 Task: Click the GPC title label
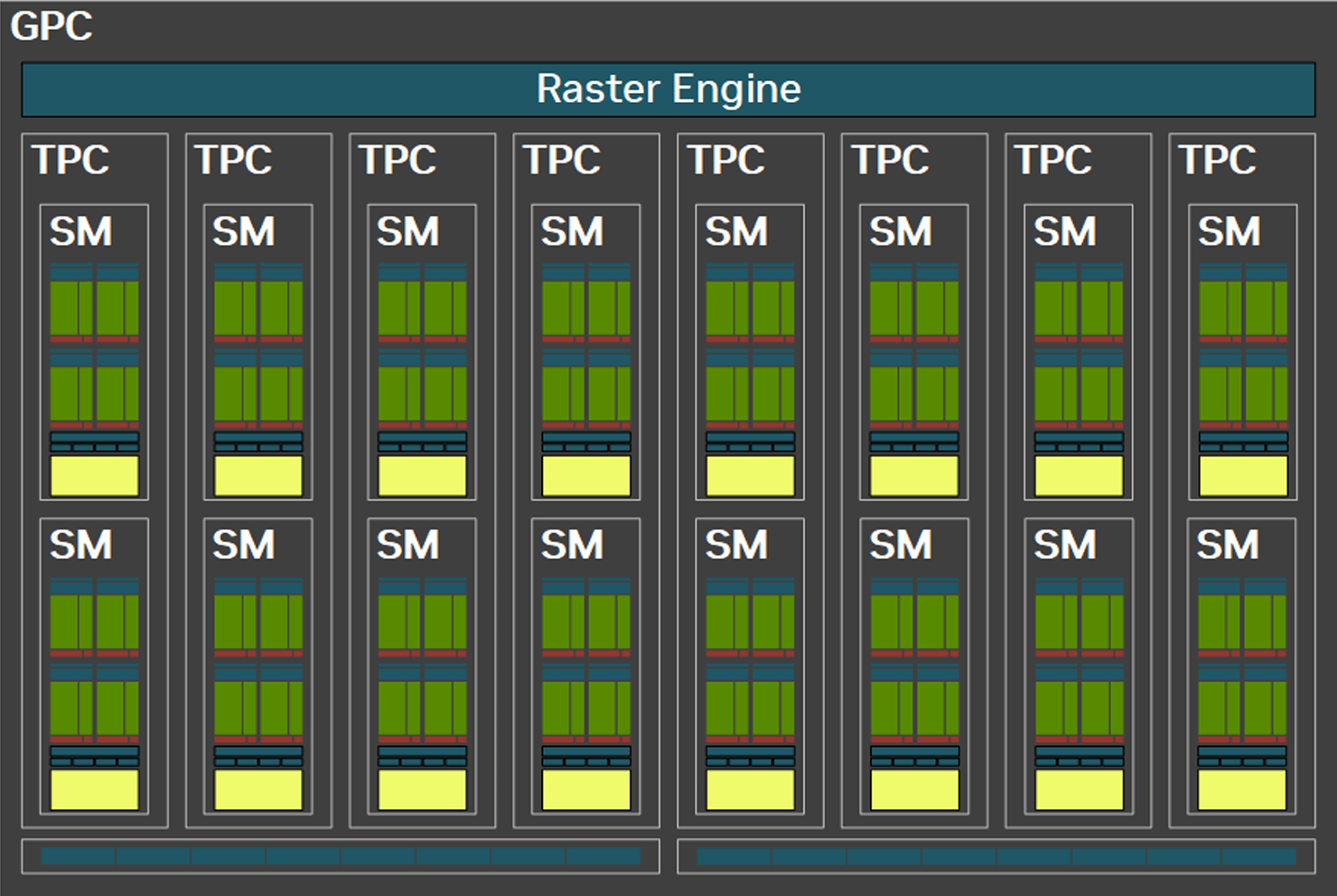pos(51,26)
